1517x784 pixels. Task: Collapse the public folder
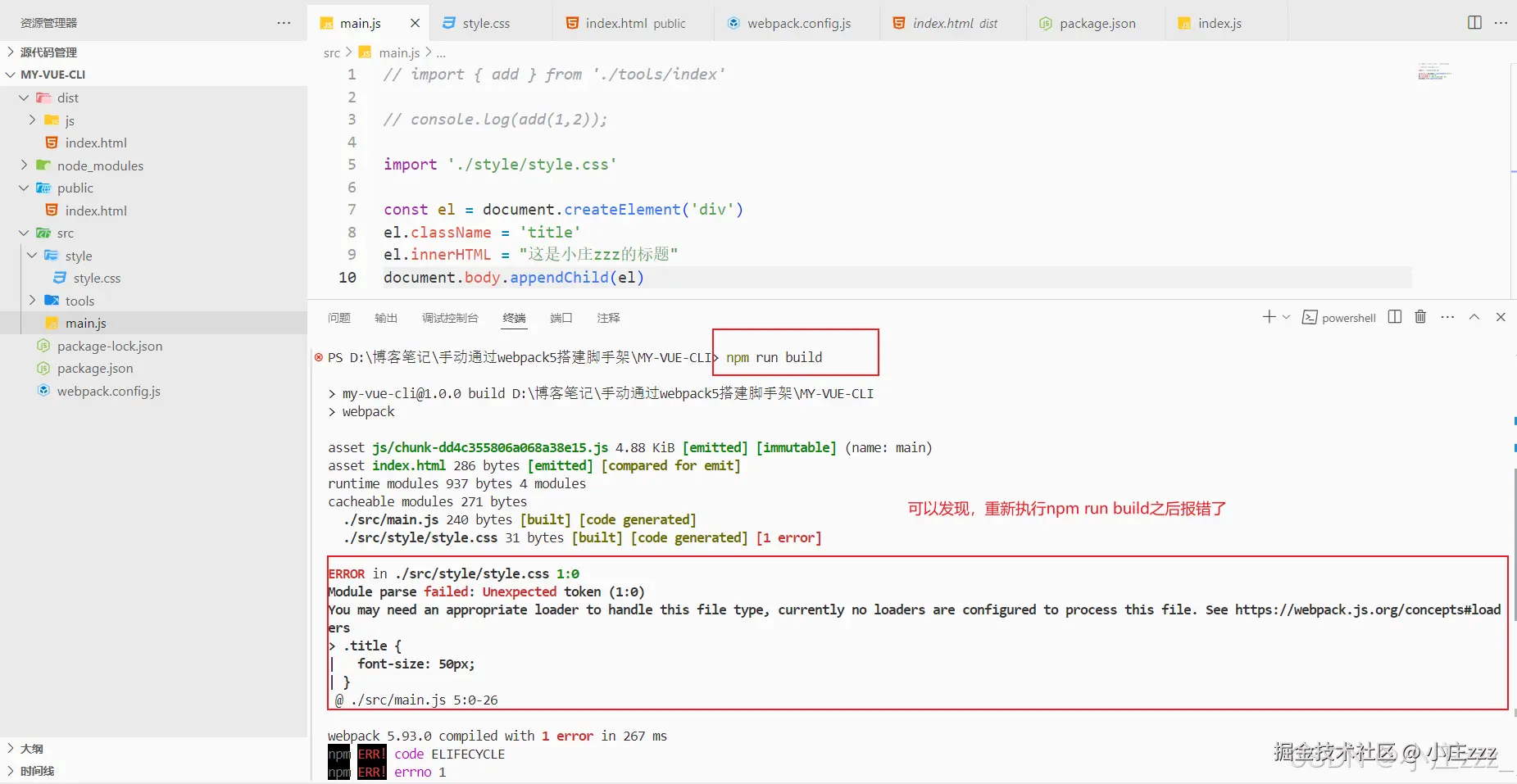coord(24,188)
